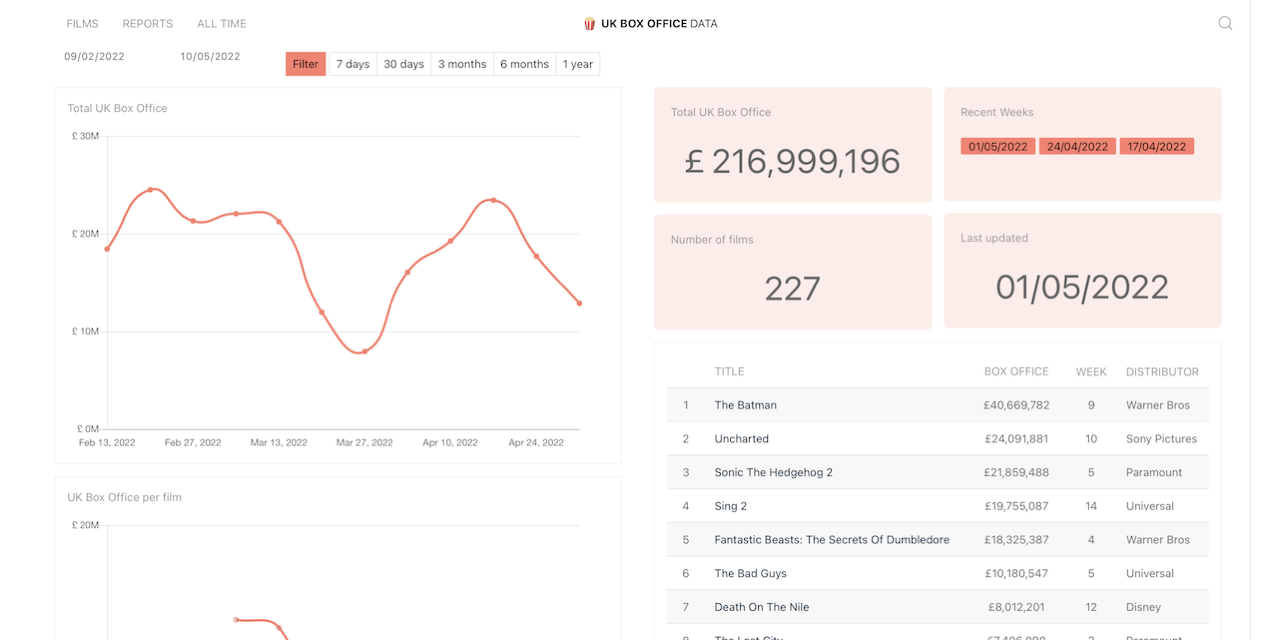
Task: Select the 30 days range
Action: pyautogui.click(x=403, y=63)
